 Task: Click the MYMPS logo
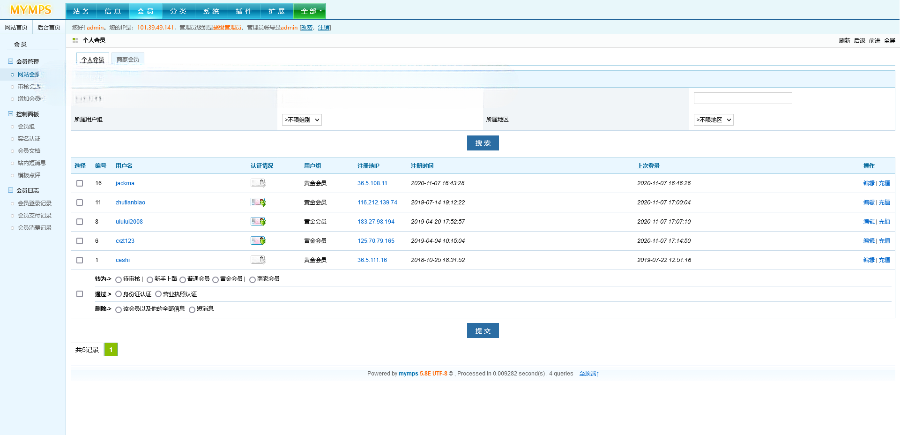pos(30,11)
